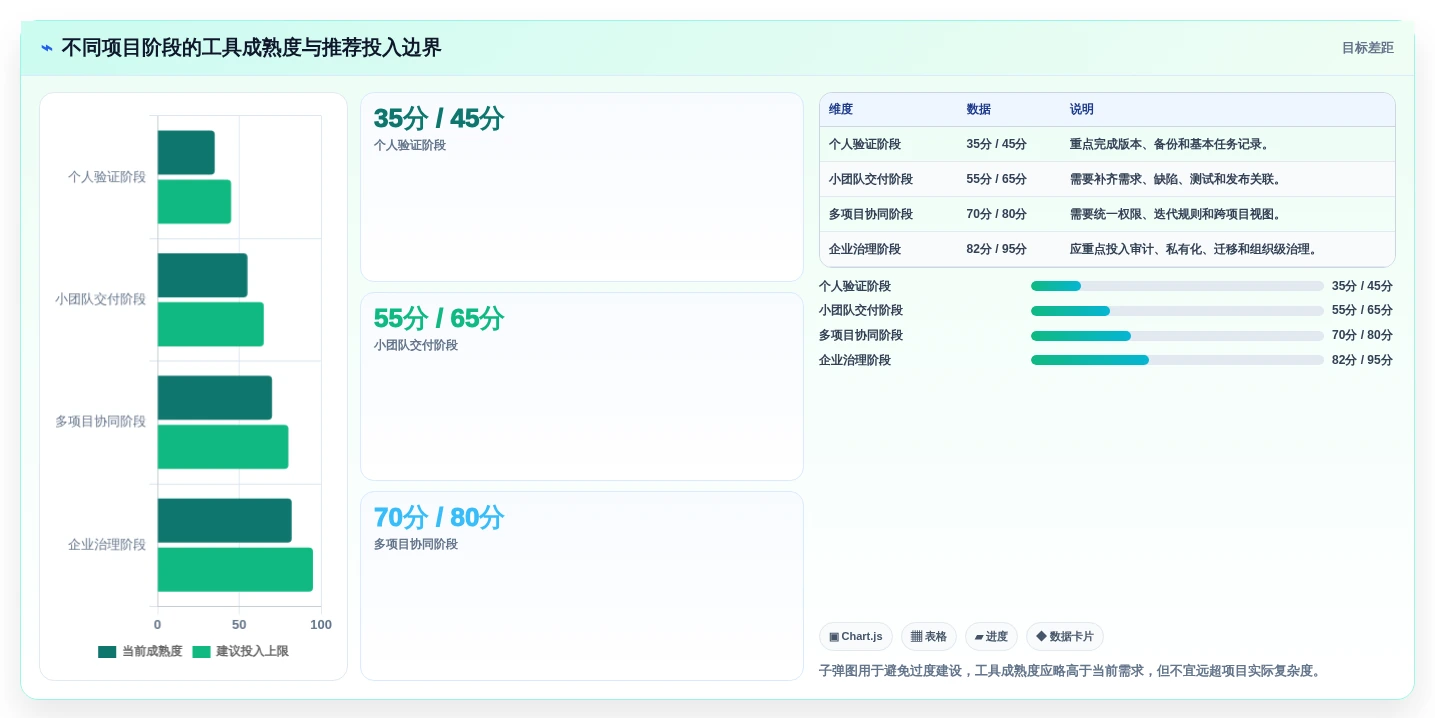The image size is (1435, 718).
Task: Open the 35分 / 45分 data card
Action: click(582, 187)
